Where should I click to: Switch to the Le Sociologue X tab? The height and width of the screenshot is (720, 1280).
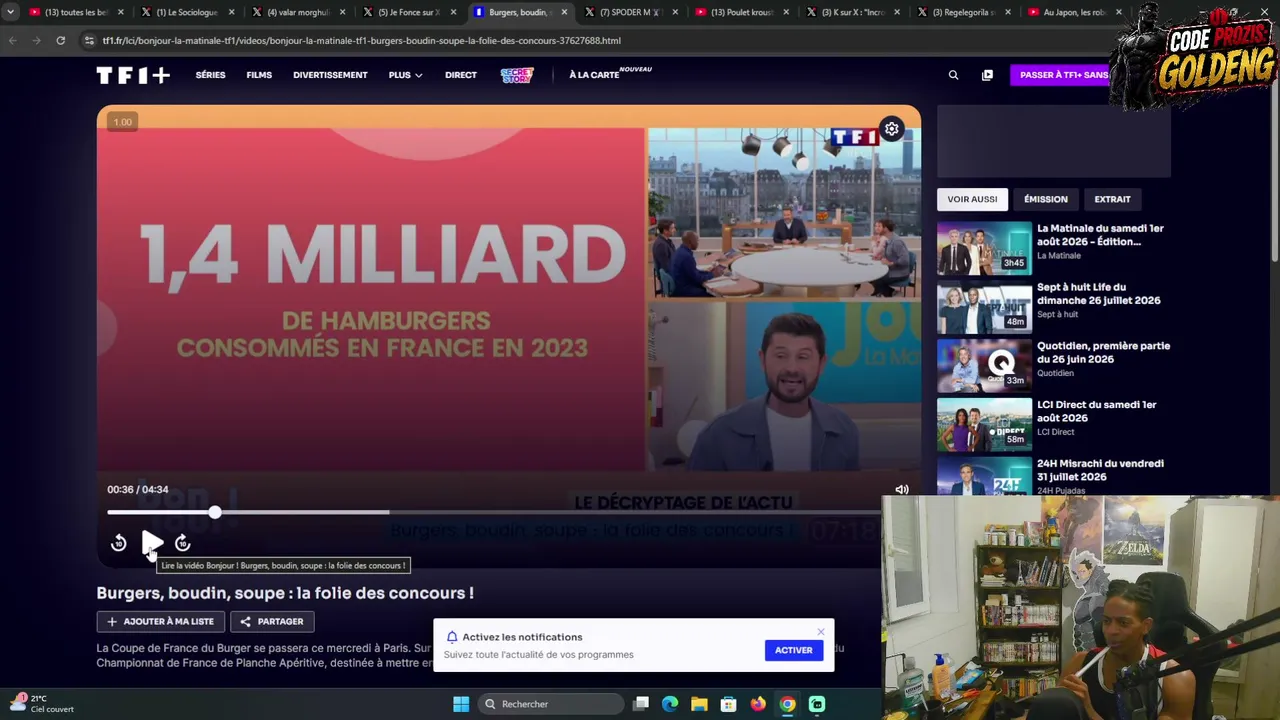tap(187, 12)
